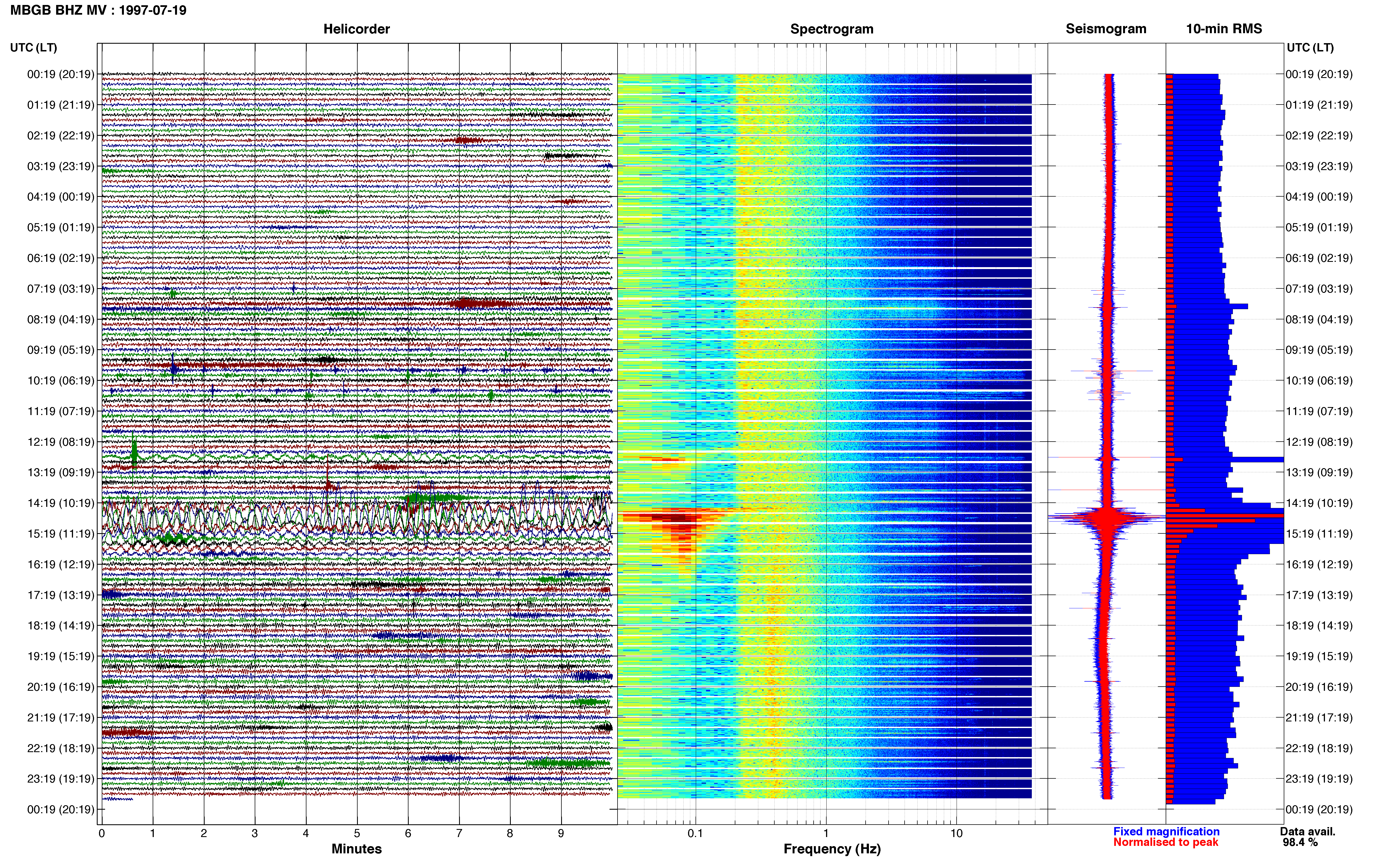Image resolution: width=1388 pixels, height=868 pixels.
Task: Click right-axis time label '05:19 (01:19)'
Action: tap(1319, 227)
